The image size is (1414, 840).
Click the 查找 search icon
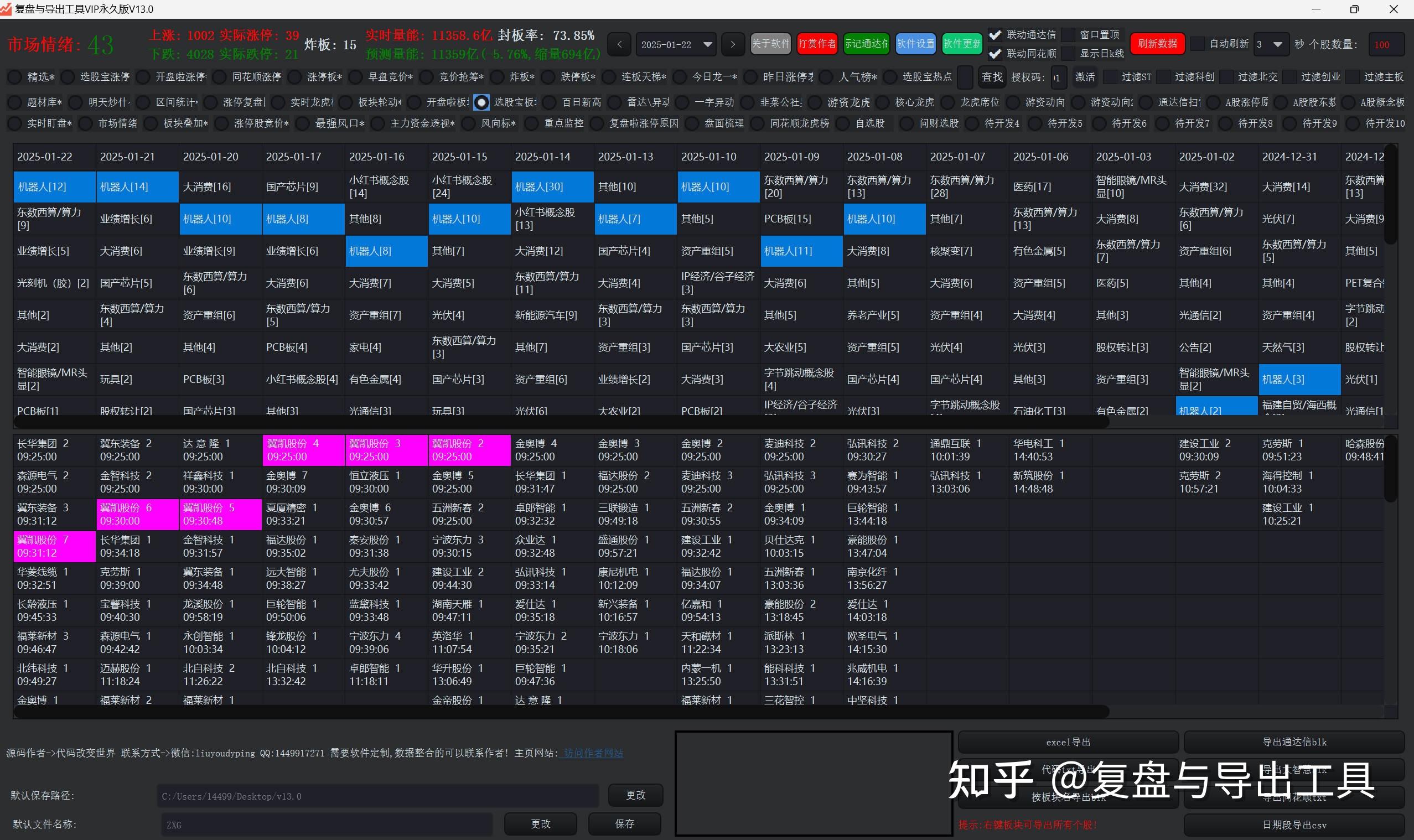(992, 77)
